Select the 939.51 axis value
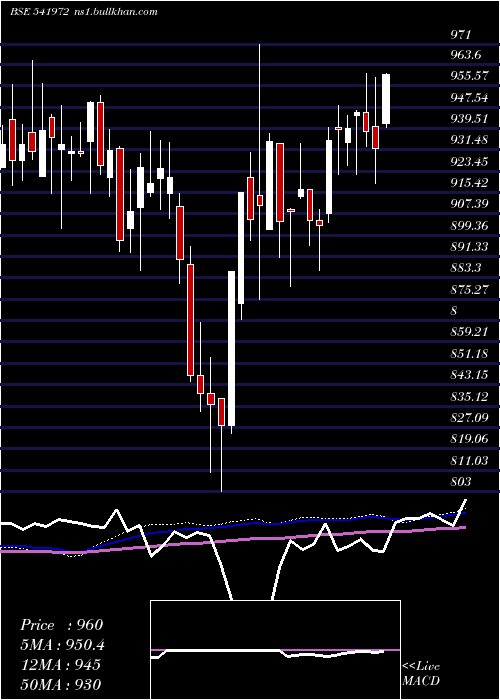 click(x=469, y=119)
